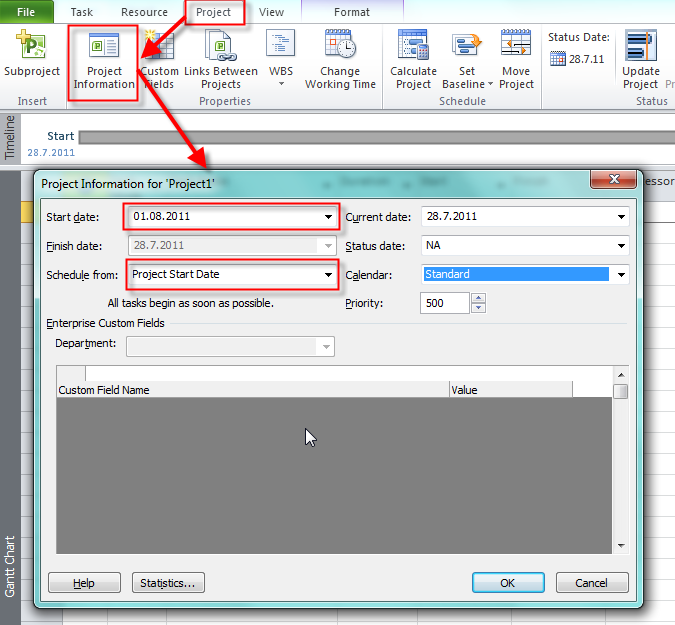Expand the Calendar dropdown showing Standard
The height and width of the screenshot is (625, 675).
621,275
